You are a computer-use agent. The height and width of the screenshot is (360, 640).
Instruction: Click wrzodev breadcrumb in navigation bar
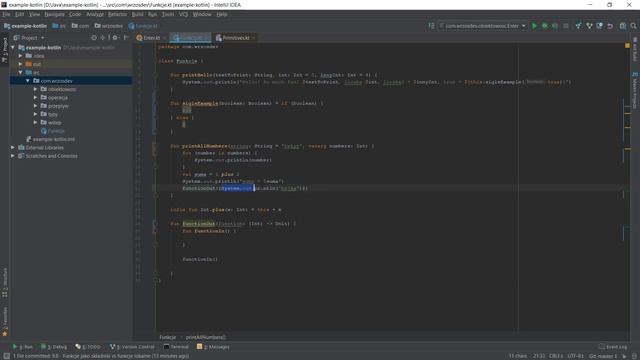(109, 26)
